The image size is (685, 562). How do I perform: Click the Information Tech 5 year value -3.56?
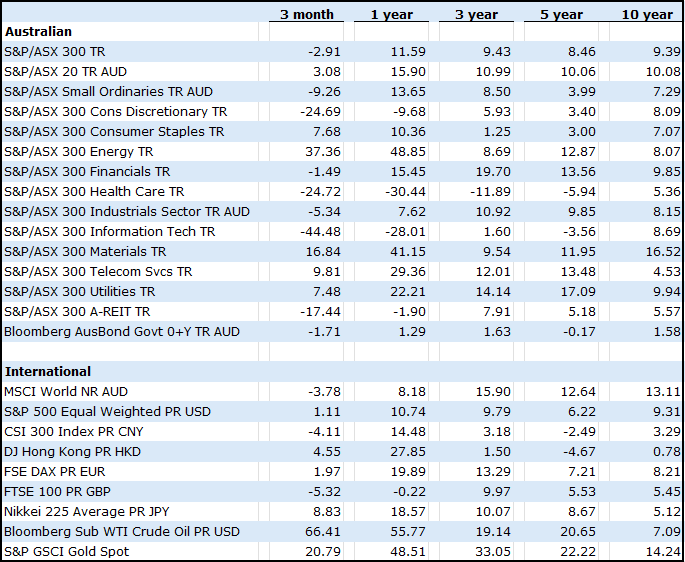(580, 232)
